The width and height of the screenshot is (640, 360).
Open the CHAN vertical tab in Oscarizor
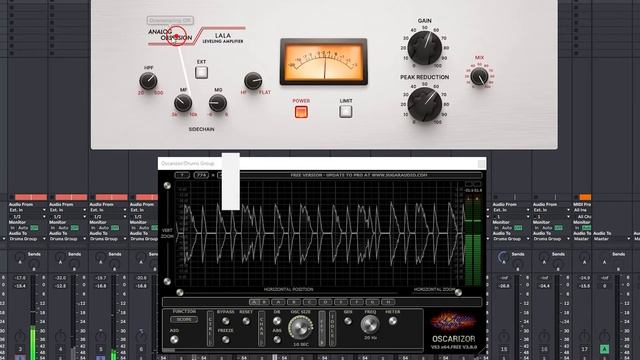click(262, 329)
